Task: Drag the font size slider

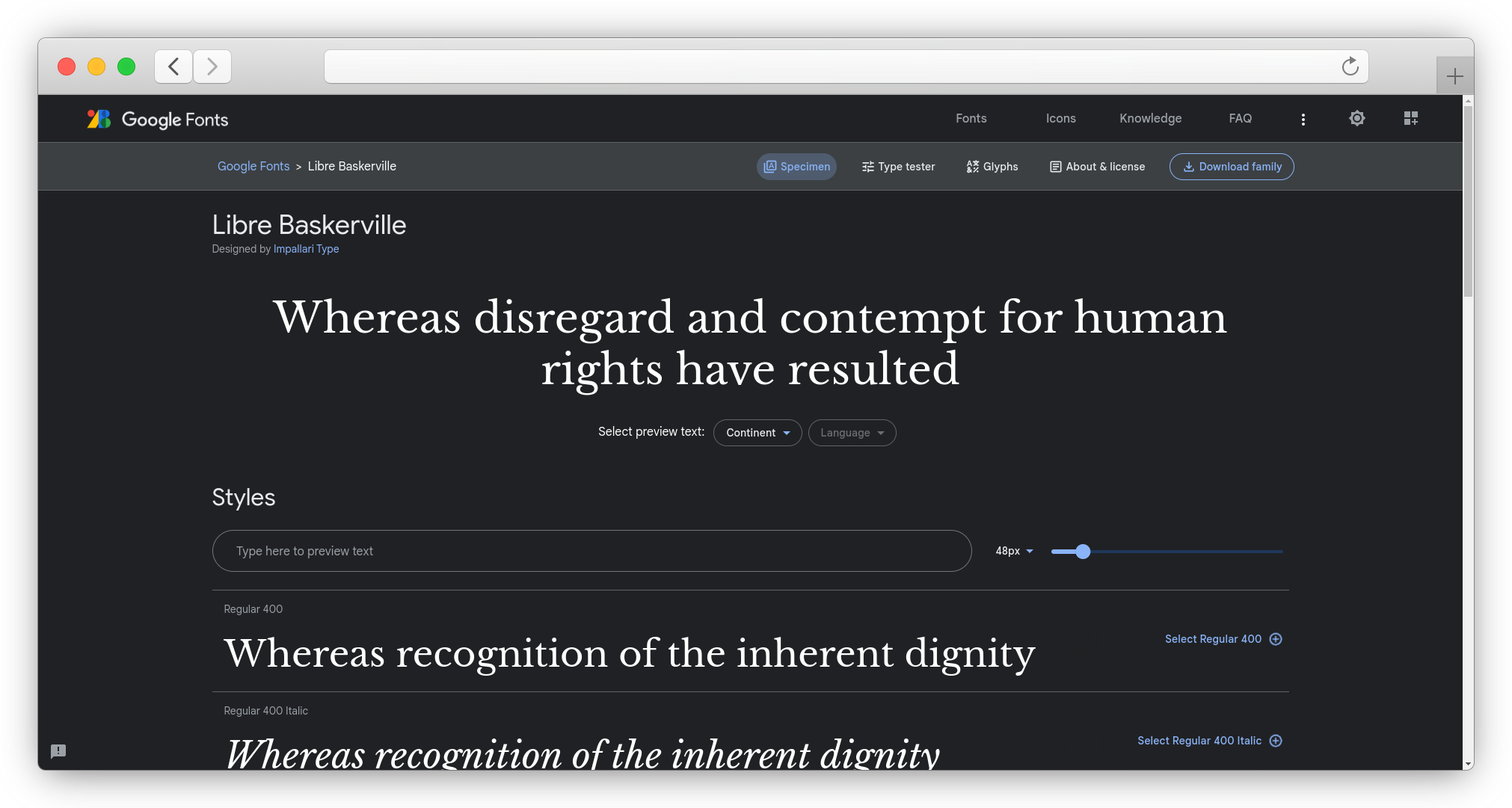Action: pyautogui.click(x=1083, y=550)
